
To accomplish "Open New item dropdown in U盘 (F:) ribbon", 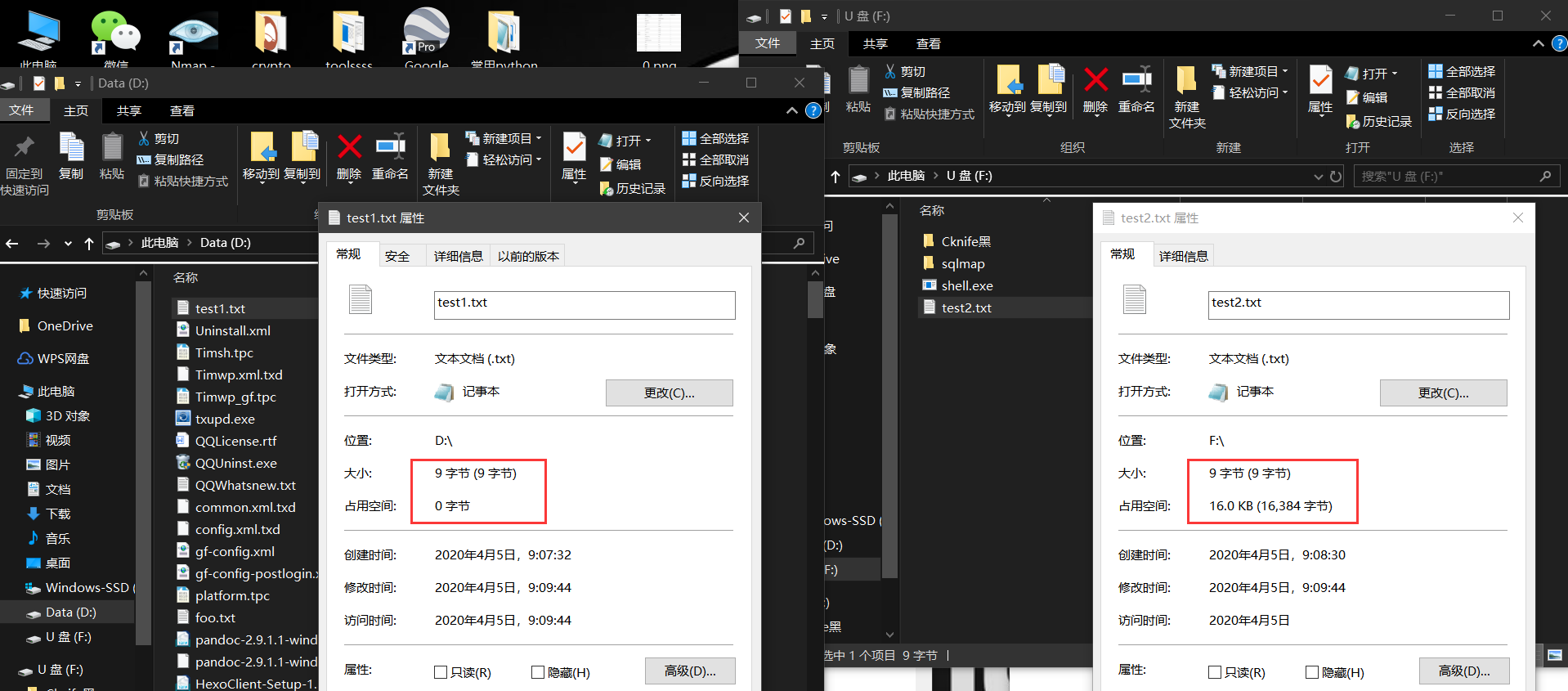I will click(x=1250, y=71).
